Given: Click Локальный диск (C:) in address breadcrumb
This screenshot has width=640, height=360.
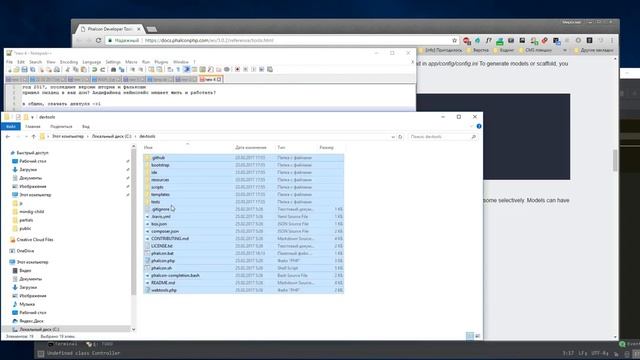Looking at the screenshot, I should coord(111,136).
